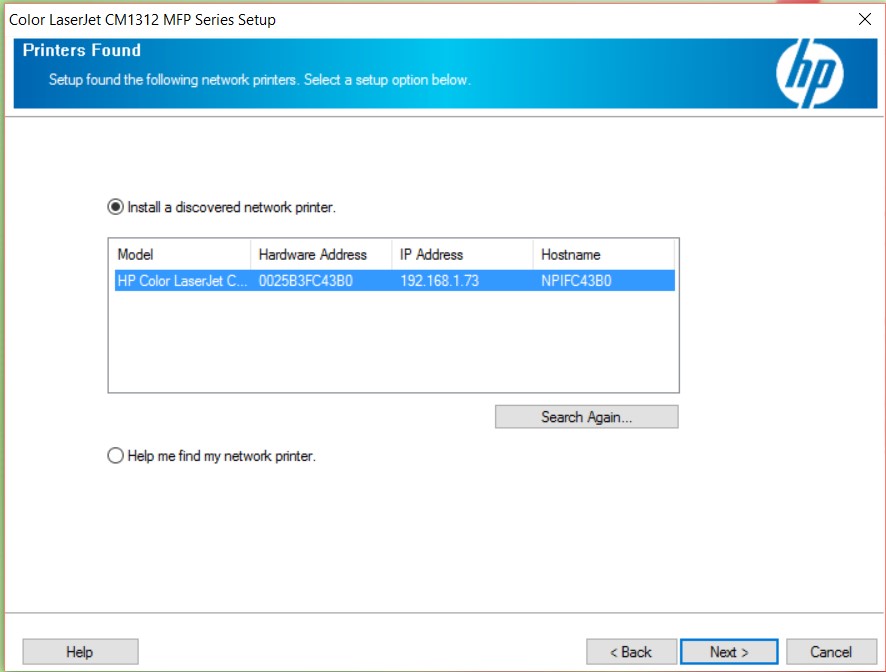886x672 pixels.
Task: Click hostname NPIFC43B0
Action: click(x=576, y=281)
